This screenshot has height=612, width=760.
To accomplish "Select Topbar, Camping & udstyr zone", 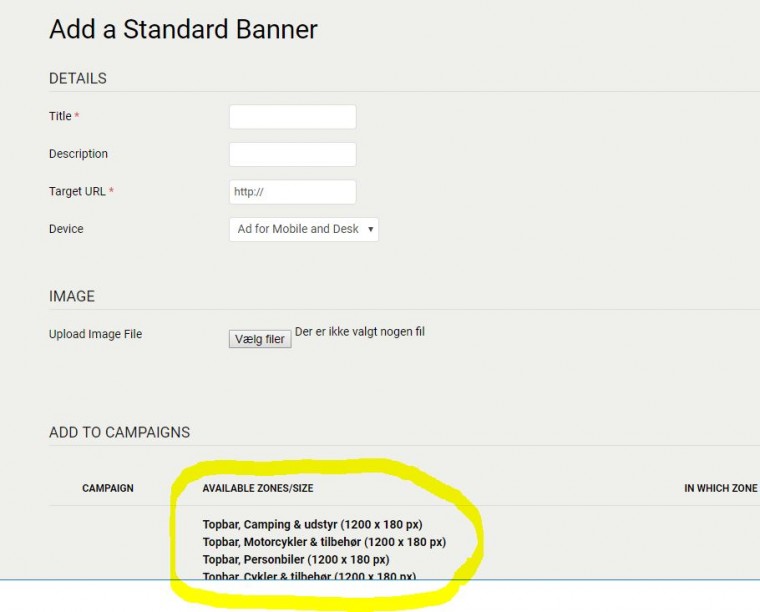I will (x=320, y=524).
